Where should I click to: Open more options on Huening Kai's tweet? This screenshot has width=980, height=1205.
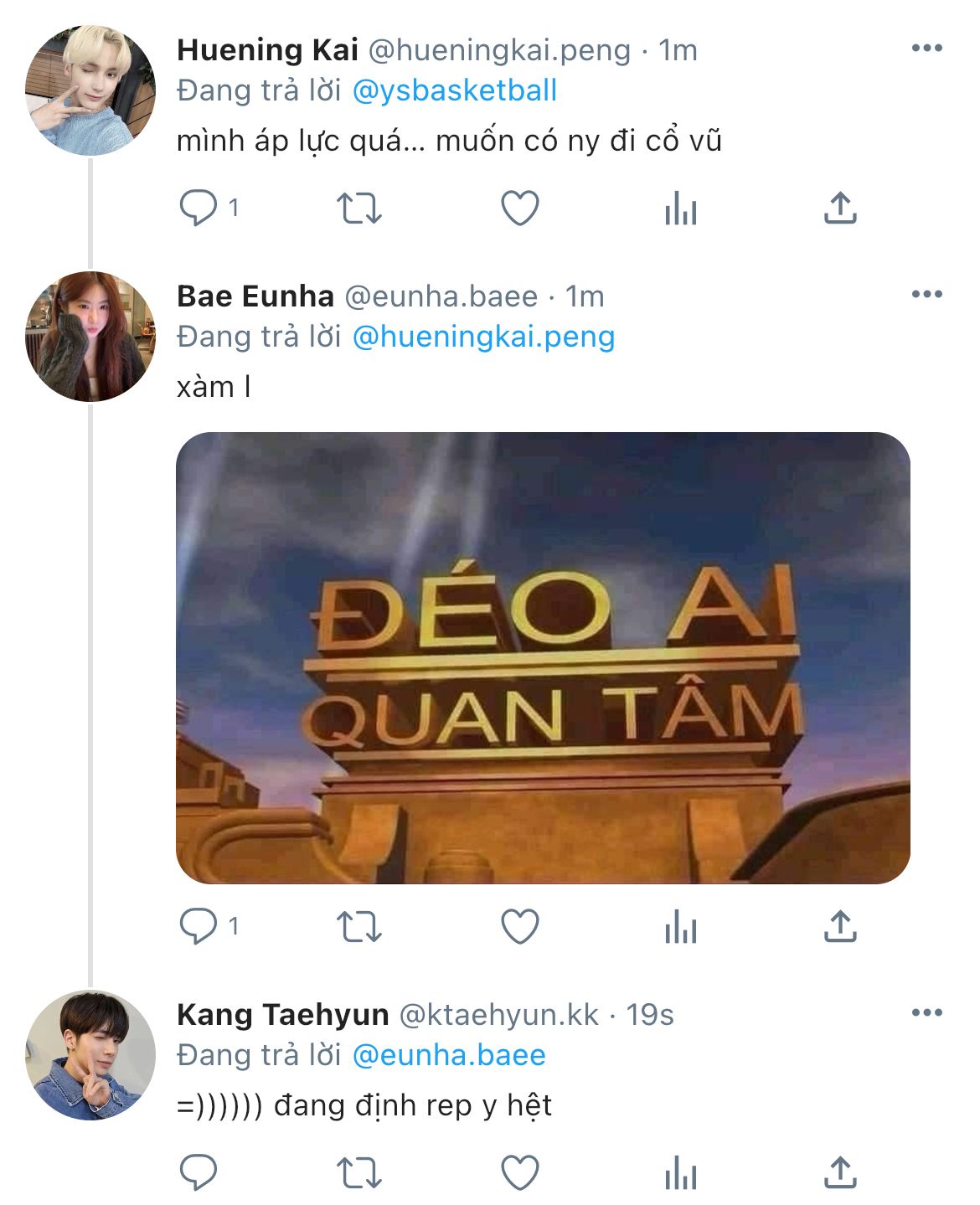click(x=927, y=48)
